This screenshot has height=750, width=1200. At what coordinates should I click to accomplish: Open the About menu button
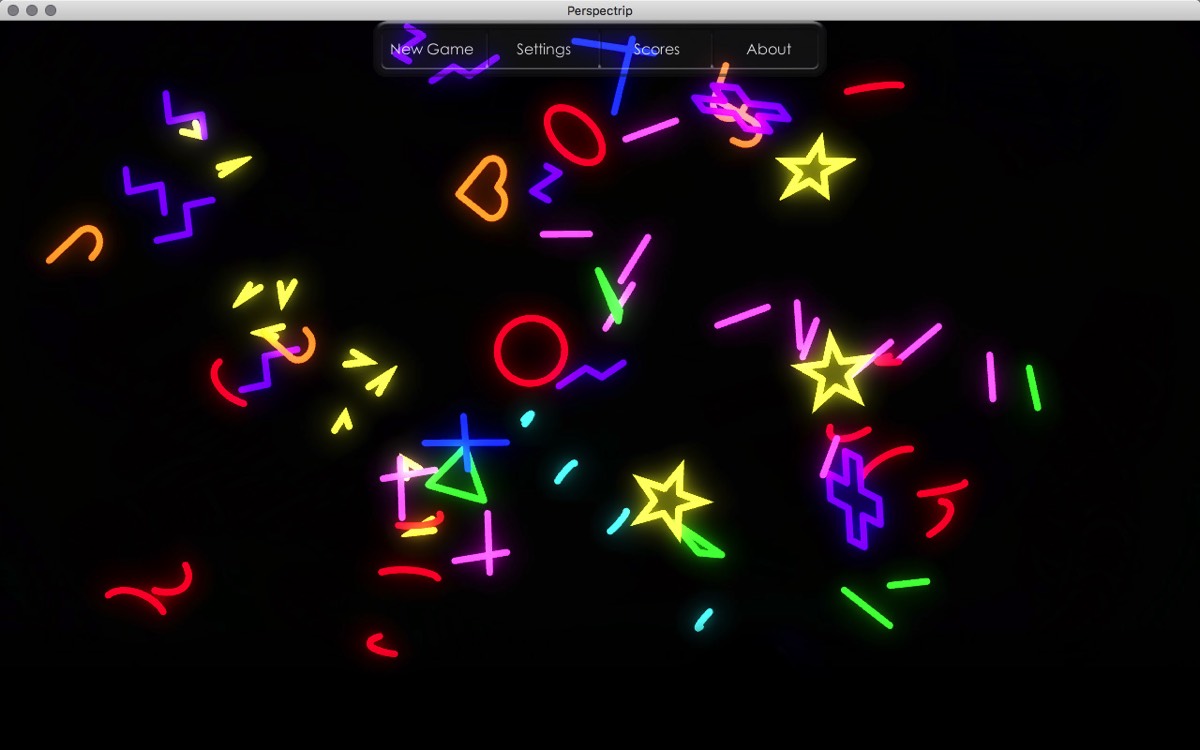tap(768, 49)
